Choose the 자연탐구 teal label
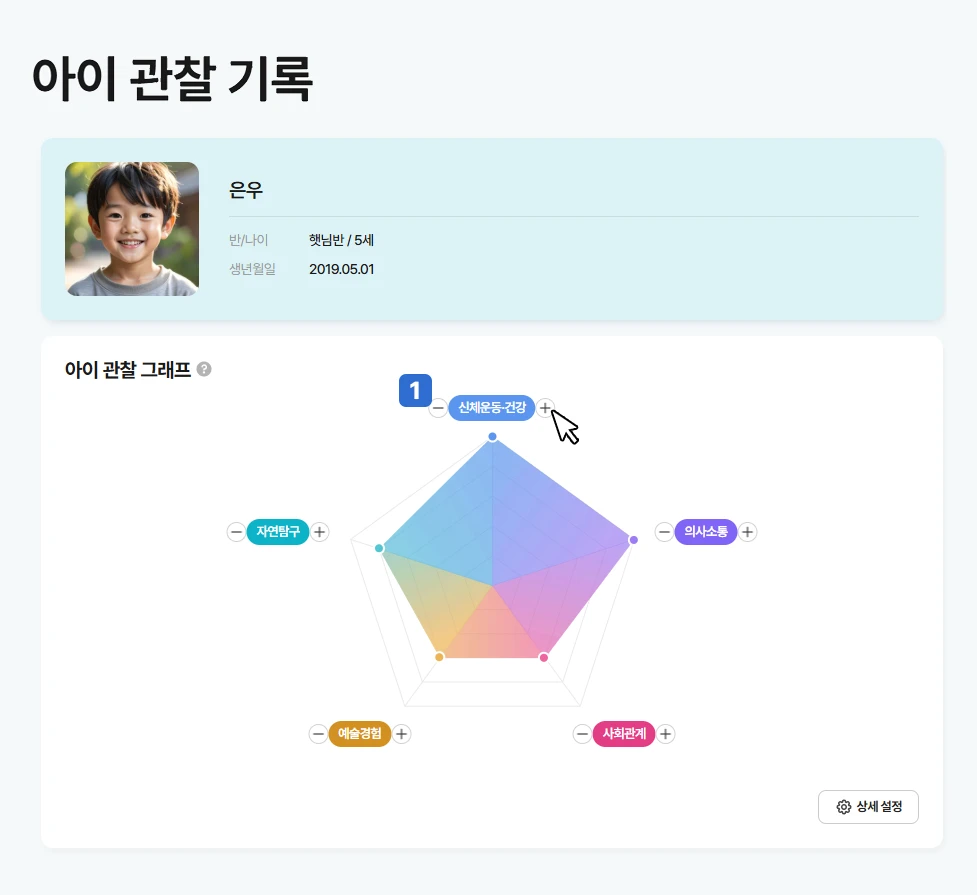This screenshot has width=977, height=895. [x=277, y=532]
